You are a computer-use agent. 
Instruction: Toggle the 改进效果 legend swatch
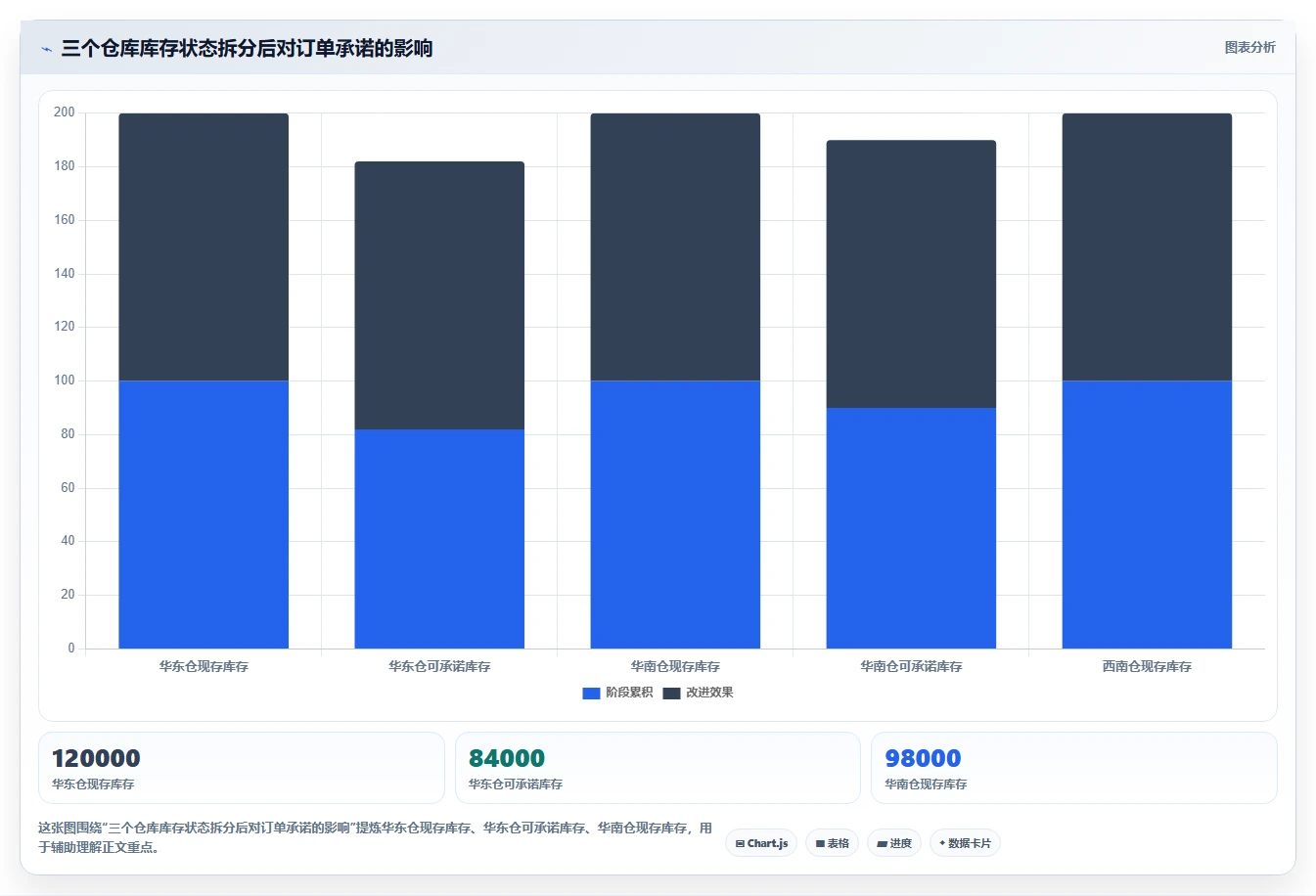click(671, 693)
